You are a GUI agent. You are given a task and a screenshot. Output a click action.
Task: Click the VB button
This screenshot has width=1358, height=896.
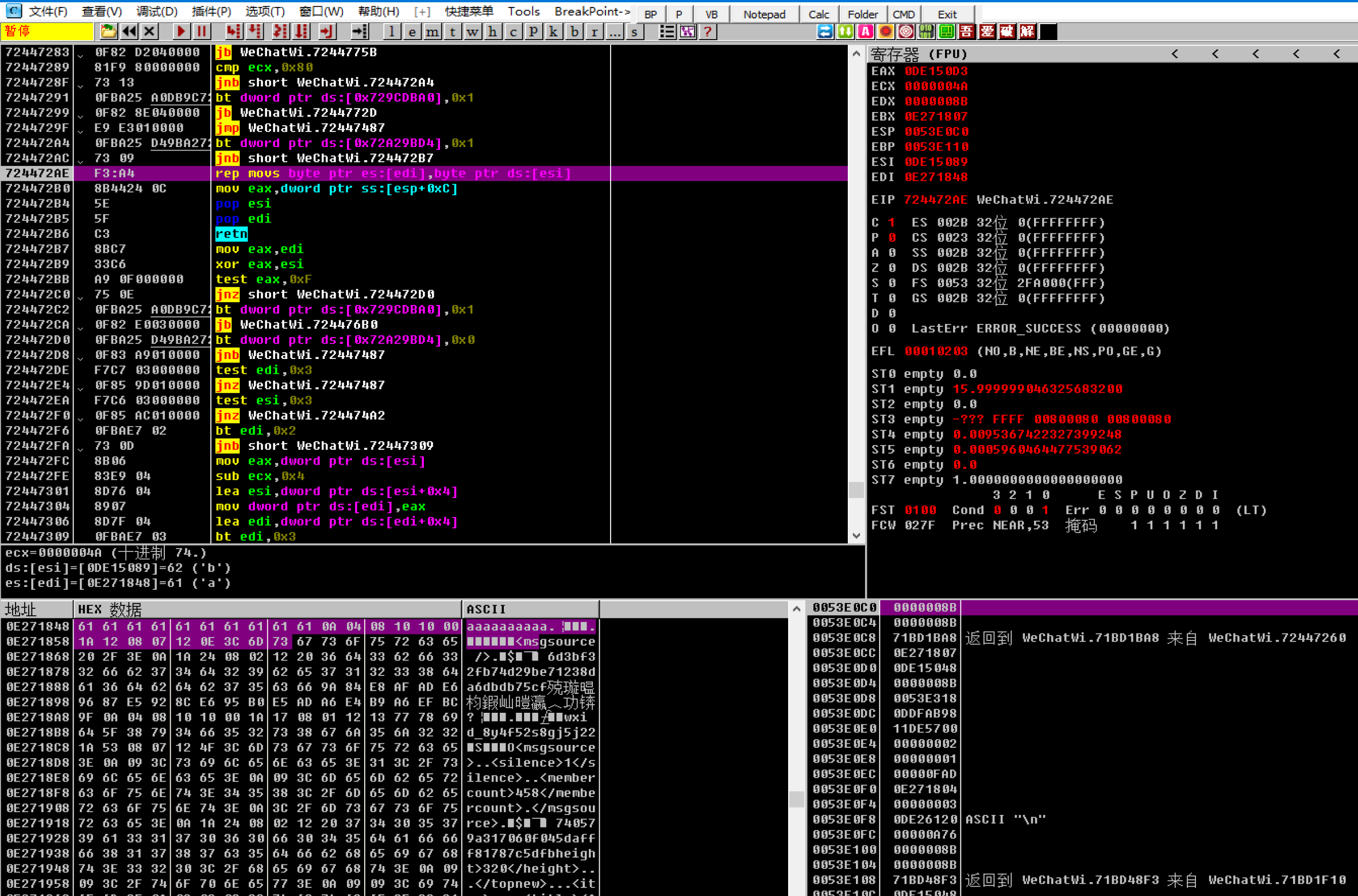click(x=711, y=14)
